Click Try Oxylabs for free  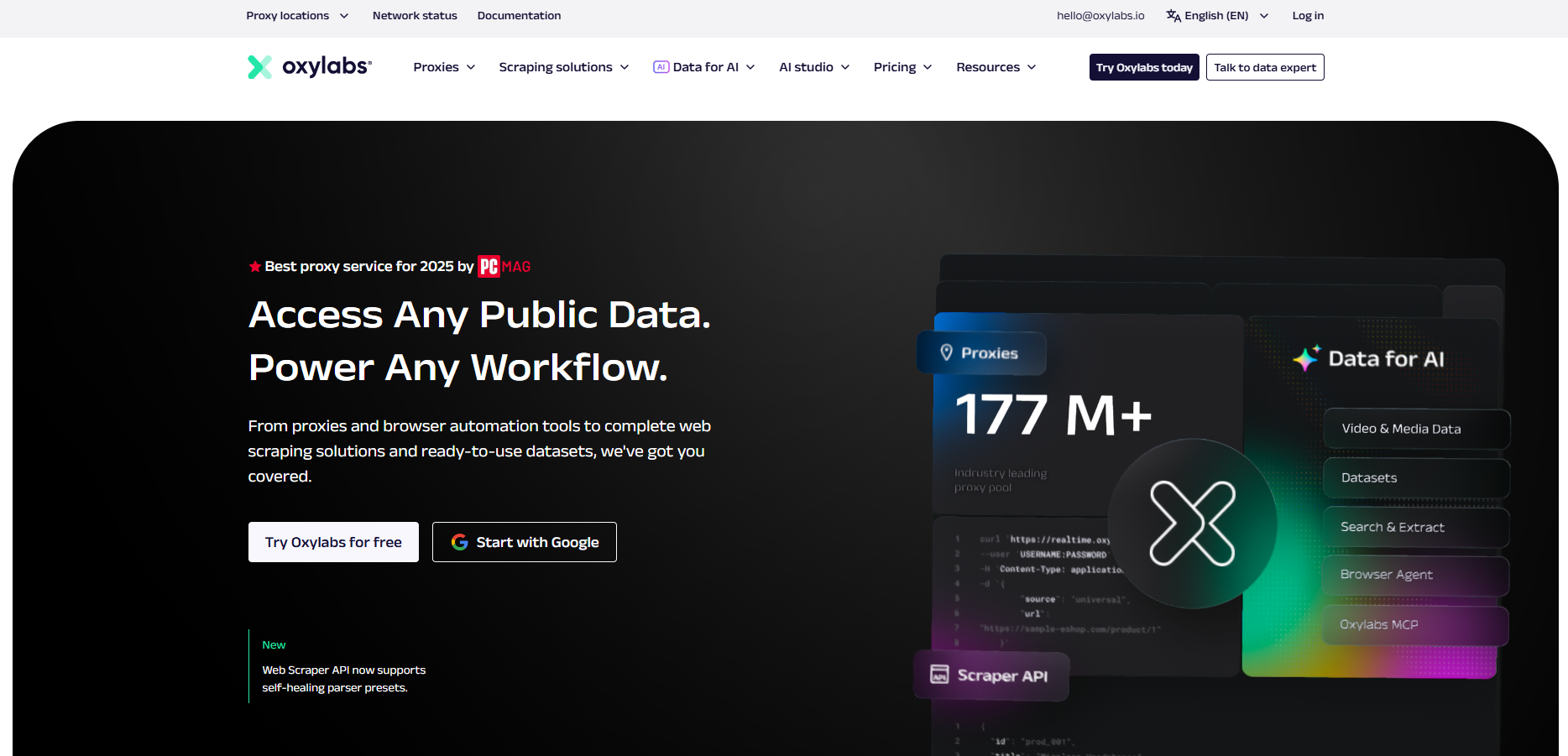333,541
